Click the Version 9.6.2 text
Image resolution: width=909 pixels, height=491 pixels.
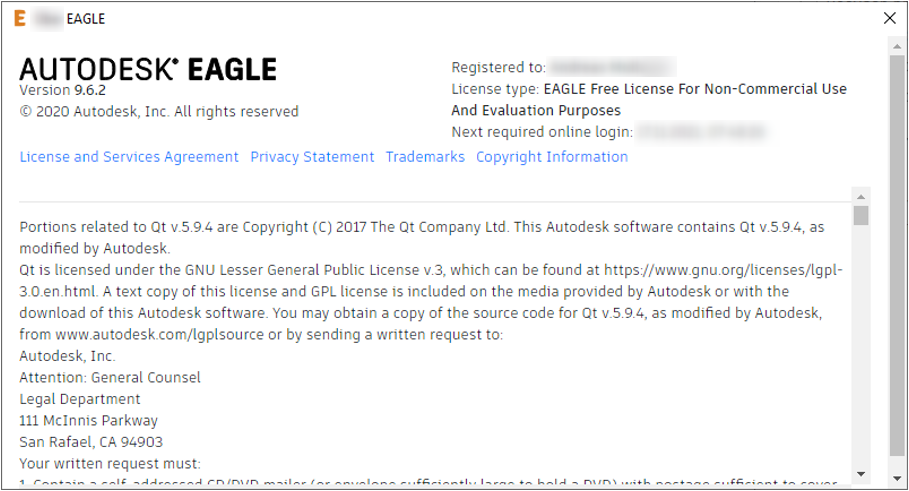point(63,91)
